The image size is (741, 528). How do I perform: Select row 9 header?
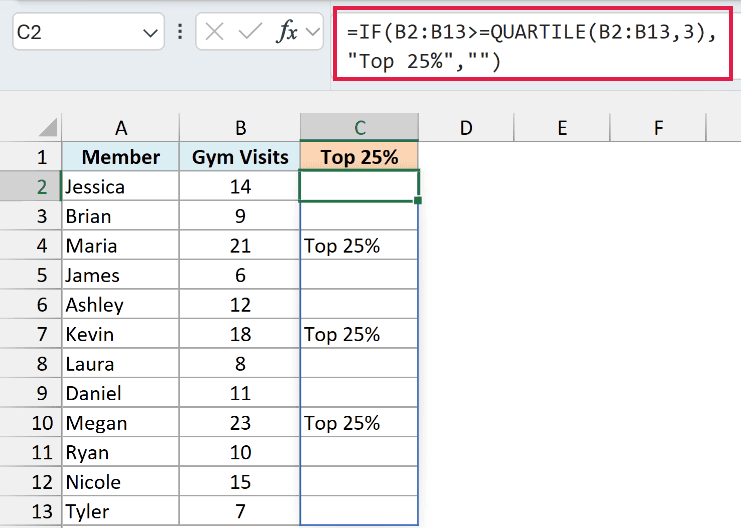(x=31, y=393)
